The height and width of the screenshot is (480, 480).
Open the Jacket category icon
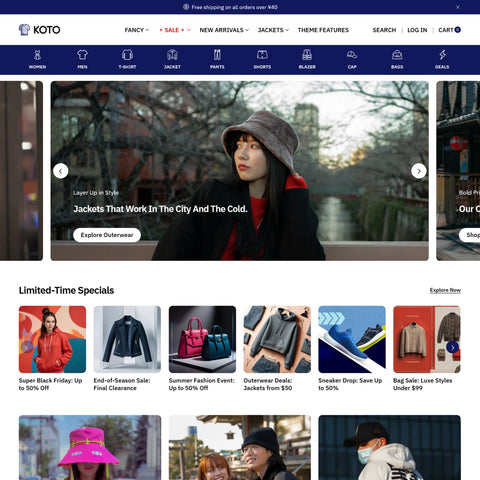coord(172,55)
